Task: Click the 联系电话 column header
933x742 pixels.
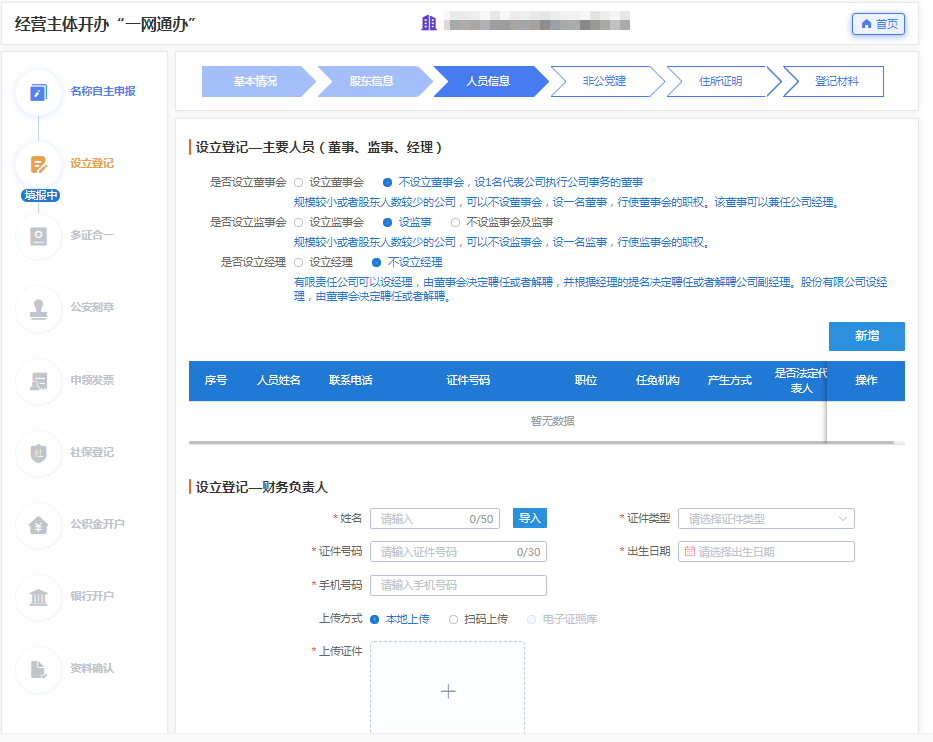Action: 350,380
